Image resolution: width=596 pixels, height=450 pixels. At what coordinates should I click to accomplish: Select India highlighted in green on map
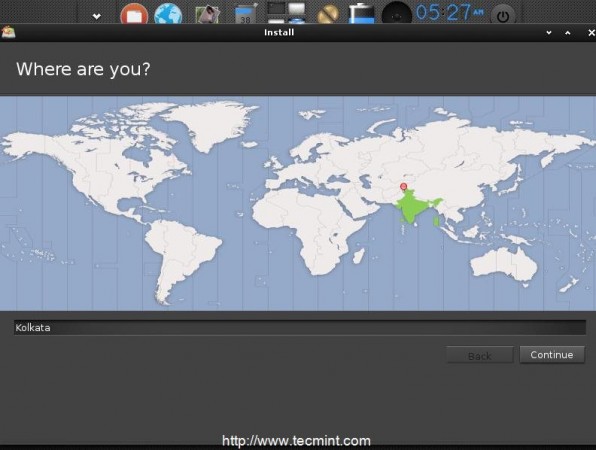414,206
